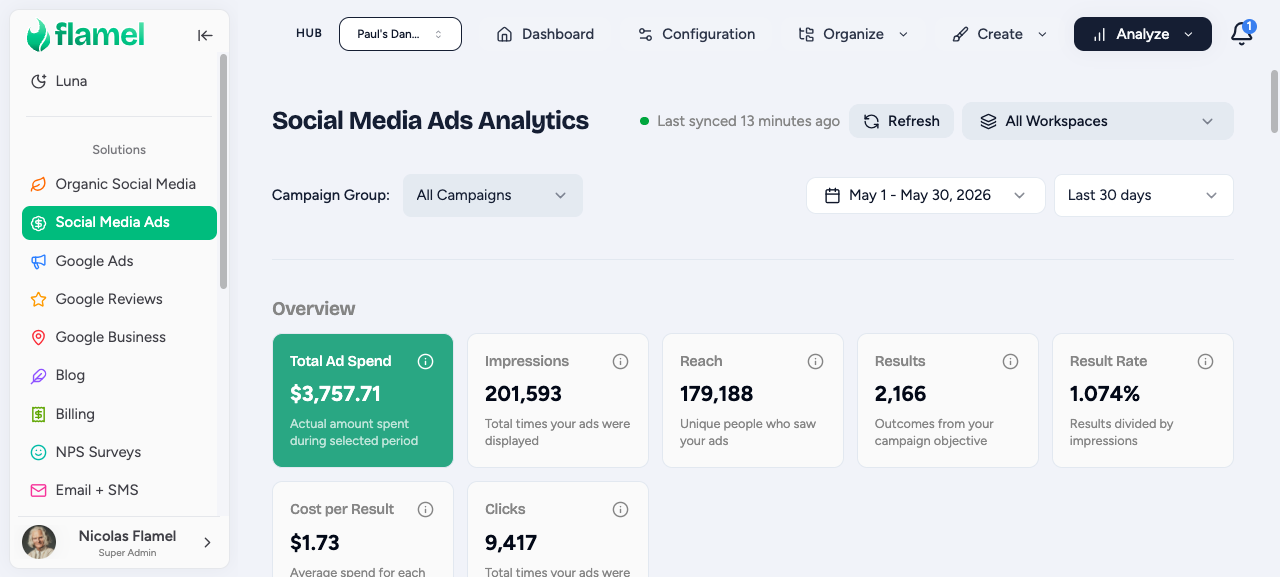This screenshot has height=577, width=1280.
Task: Open the All Workspaces dropdown
Action: 1097,121
